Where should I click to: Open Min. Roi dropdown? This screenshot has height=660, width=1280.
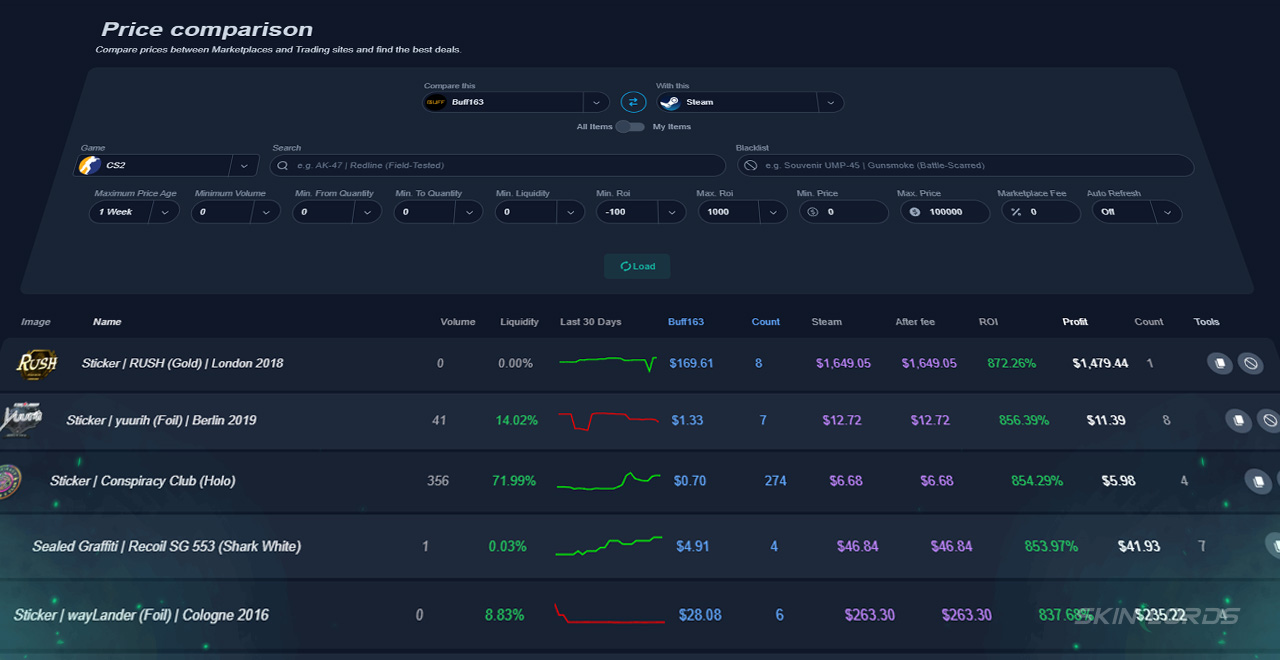click(640, 212)
